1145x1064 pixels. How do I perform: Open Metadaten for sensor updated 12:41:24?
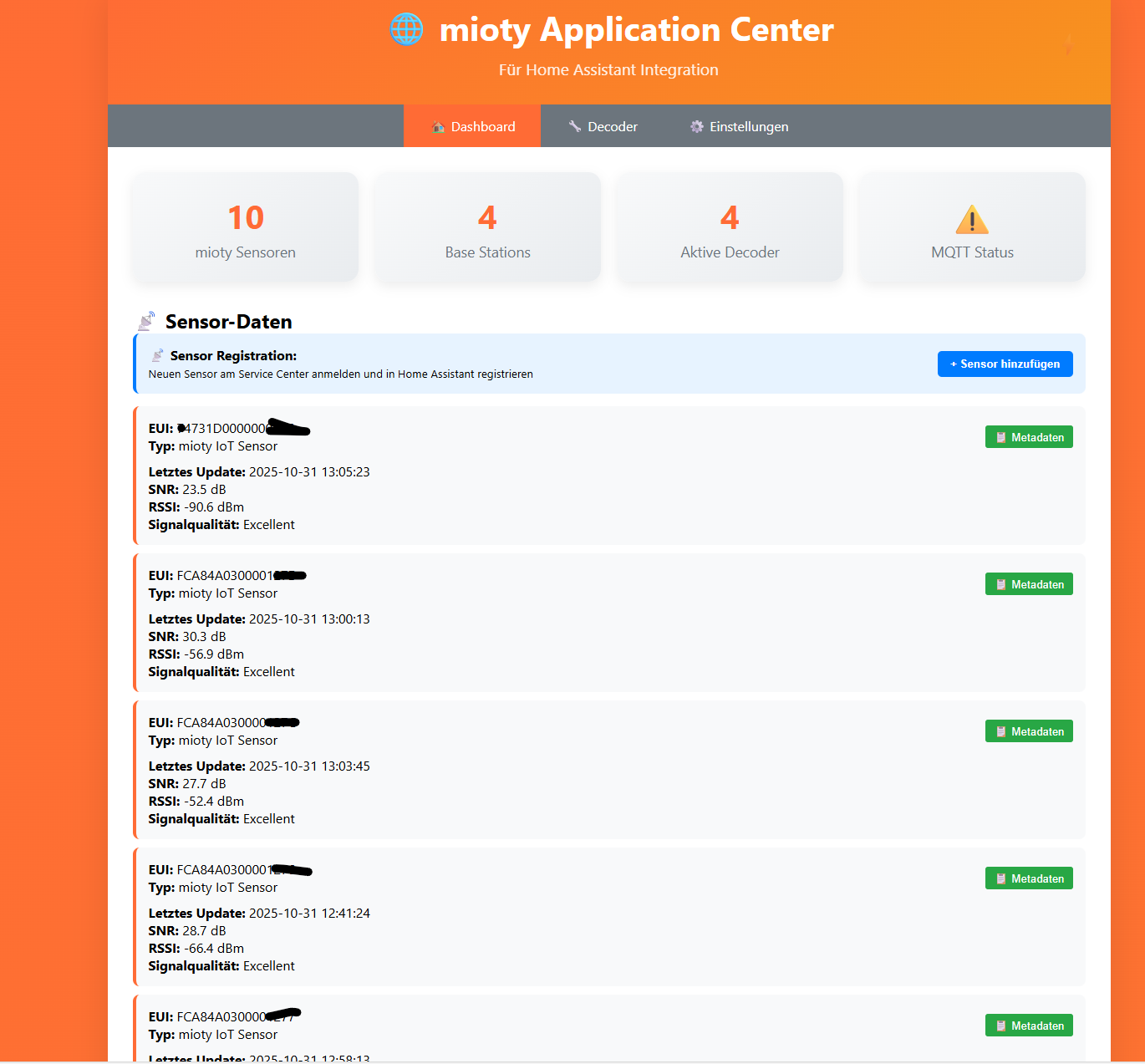click(x=1029, y=878)
